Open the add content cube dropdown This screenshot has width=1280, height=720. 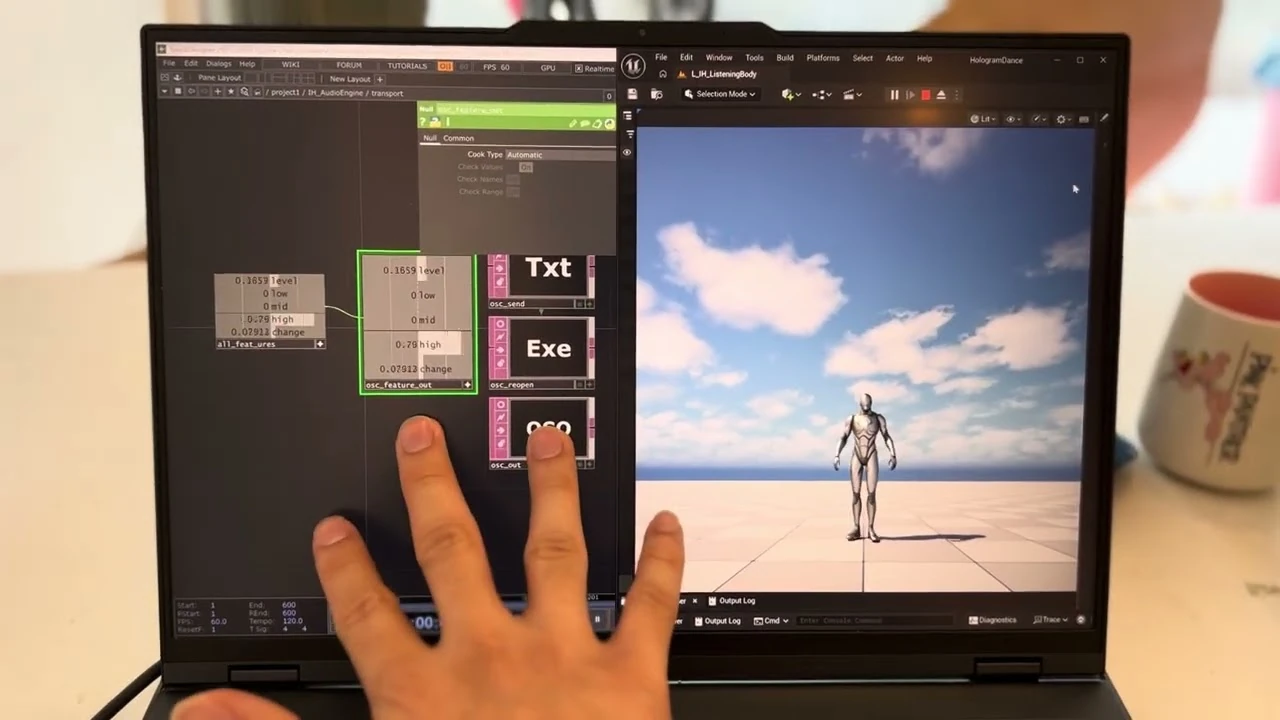[792, 95]
